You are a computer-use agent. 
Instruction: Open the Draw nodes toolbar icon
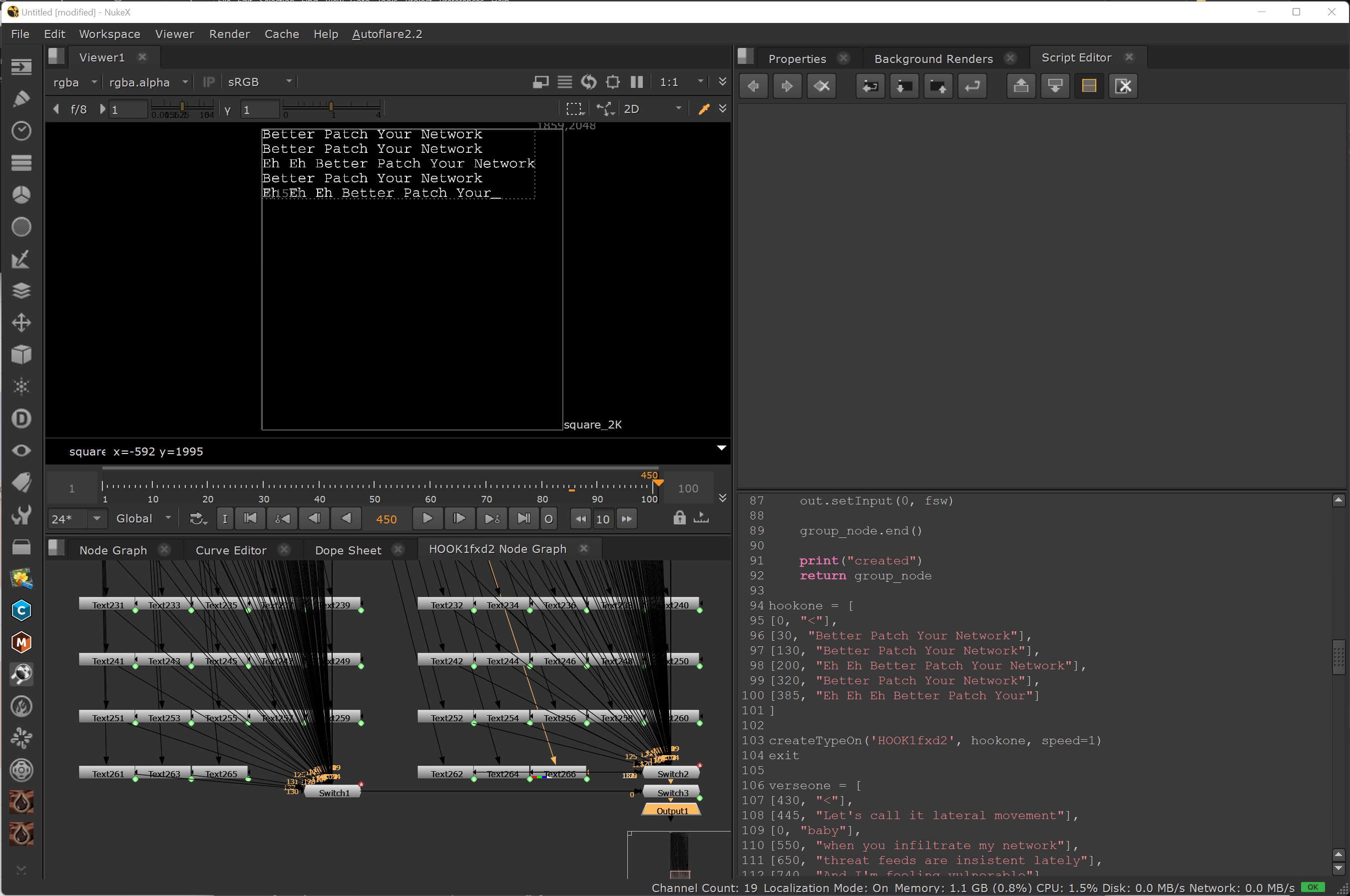21,99
